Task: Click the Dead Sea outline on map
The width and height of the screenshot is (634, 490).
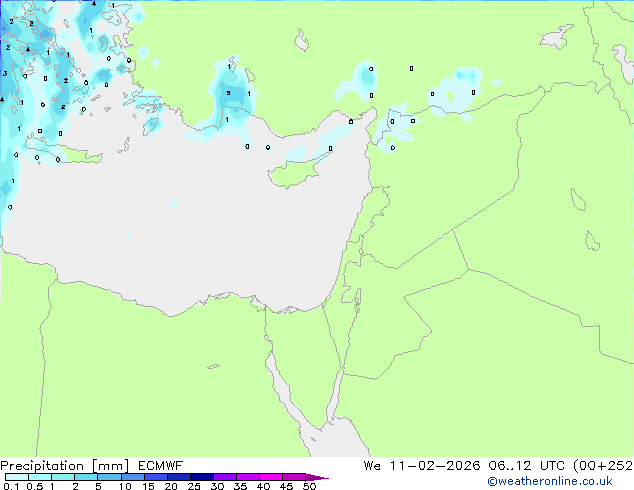Action: [x=358, y=300]
